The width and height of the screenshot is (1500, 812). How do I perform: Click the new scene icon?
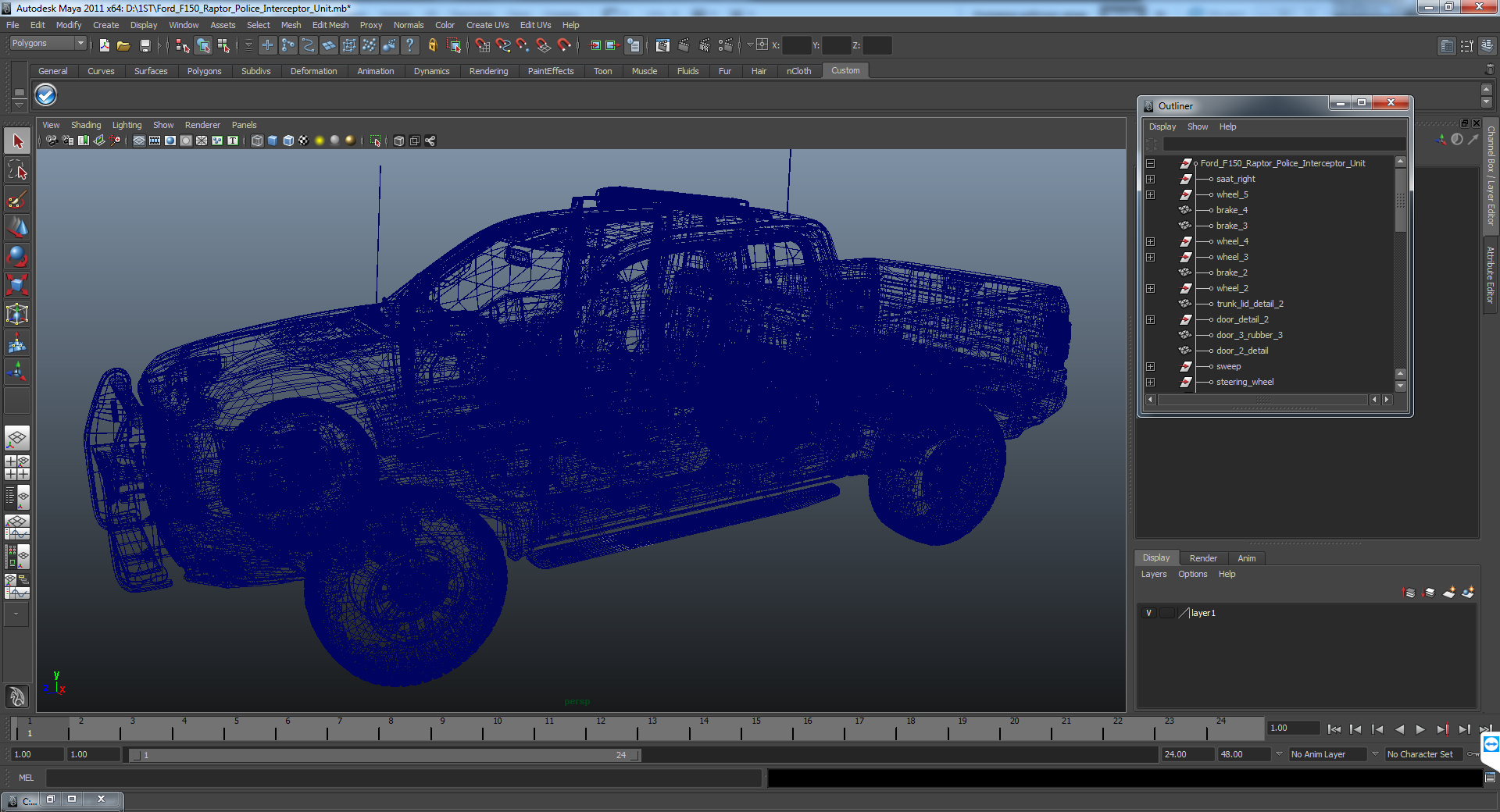(x=104, y=45)
